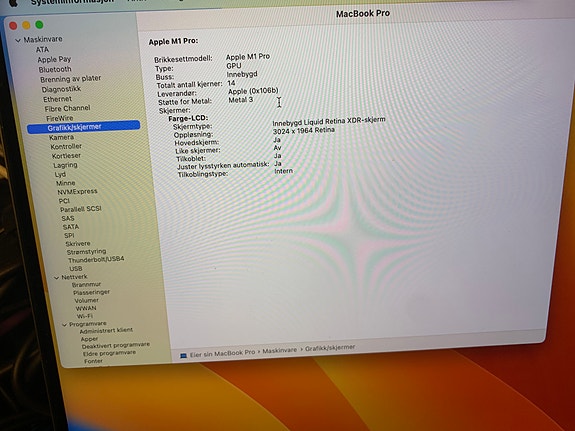
Task: Select the Kamera sidebar item
Action: [x=61, y=137]
